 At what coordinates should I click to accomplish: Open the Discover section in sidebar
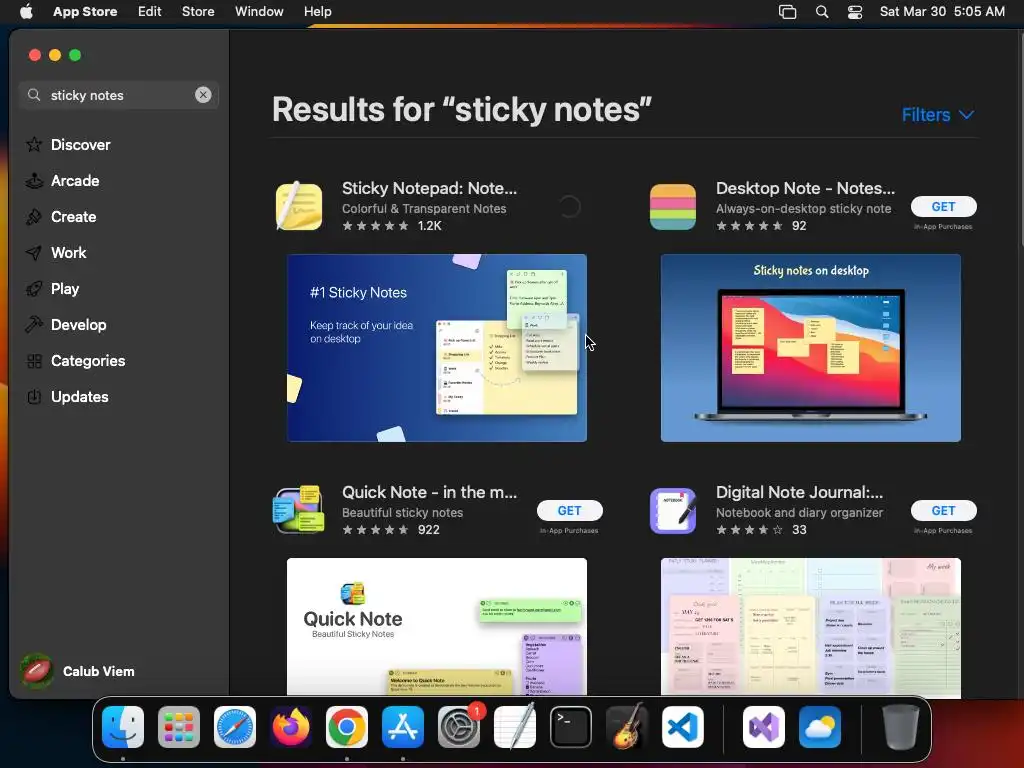click(80, 145)
